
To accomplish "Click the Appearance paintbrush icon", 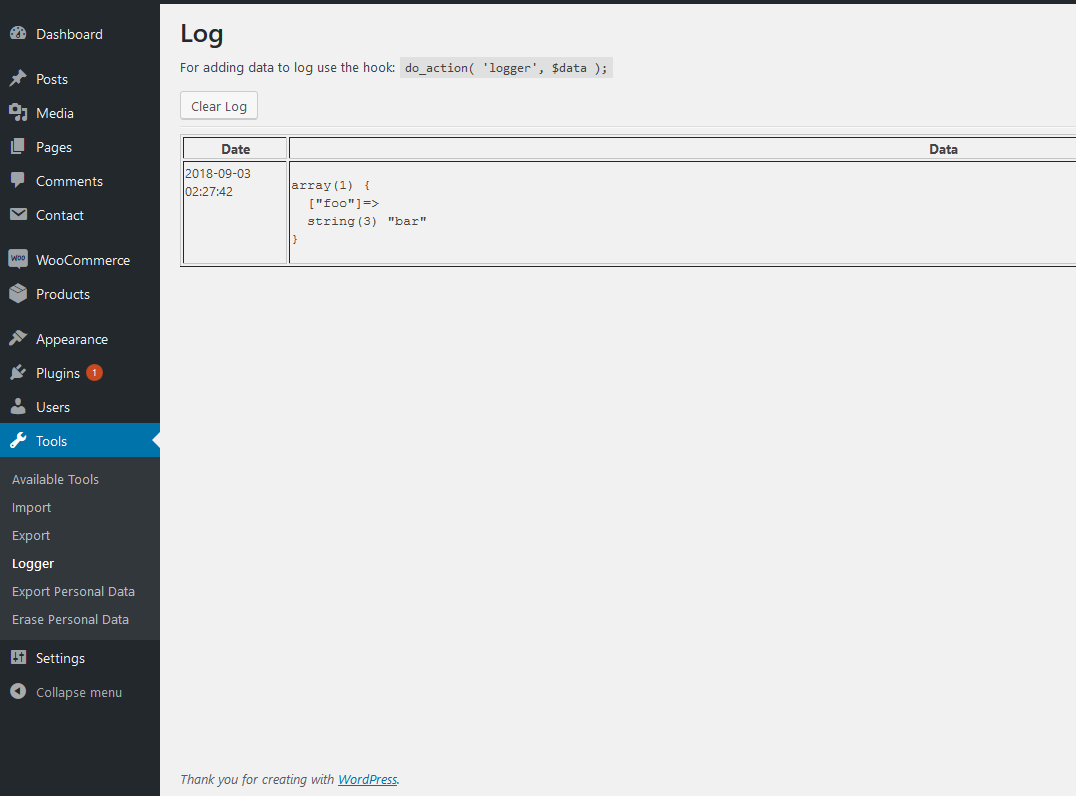I will point(18,339).
